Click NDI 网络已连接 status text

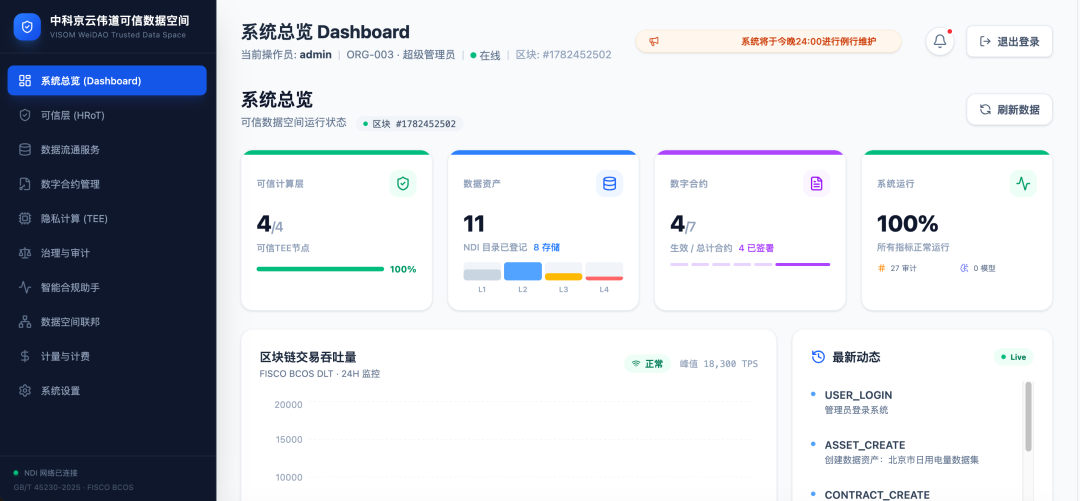point(51,473)
